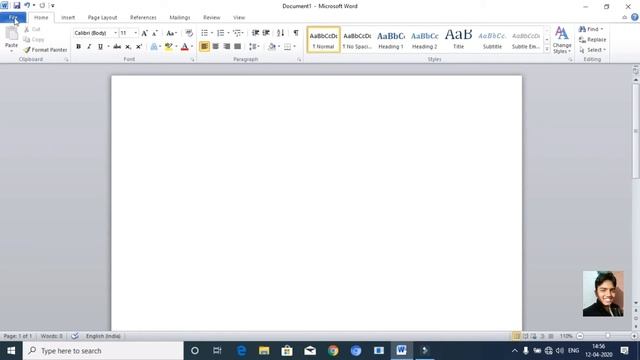Image resolution: width=640 pixels, height=360 pixels.
Task: Open Microsoft Edge from taskbar
Action: (x=241, y=351)
